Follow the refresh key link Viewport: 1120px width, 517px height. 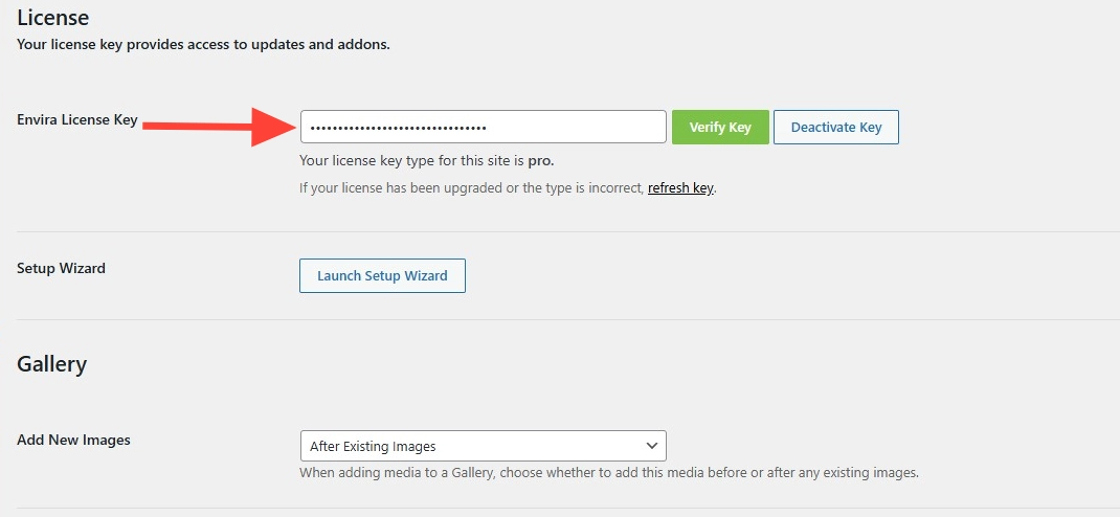click(680, 189)
